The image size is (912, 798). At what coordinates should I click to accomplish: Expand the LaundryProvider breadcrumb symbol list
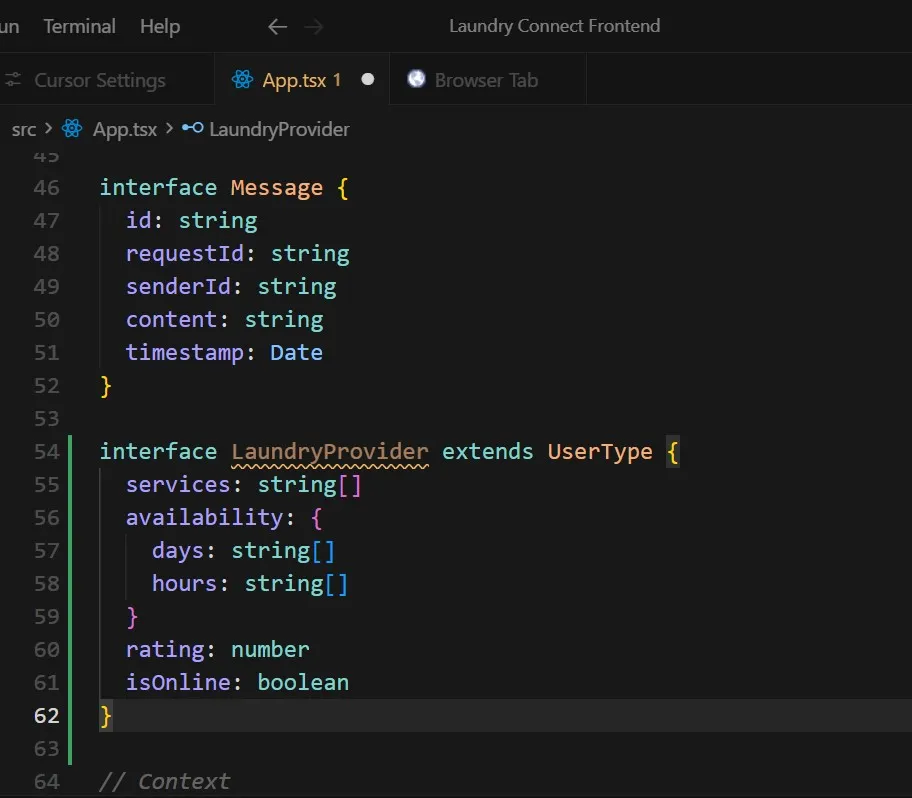pos(279,129)
